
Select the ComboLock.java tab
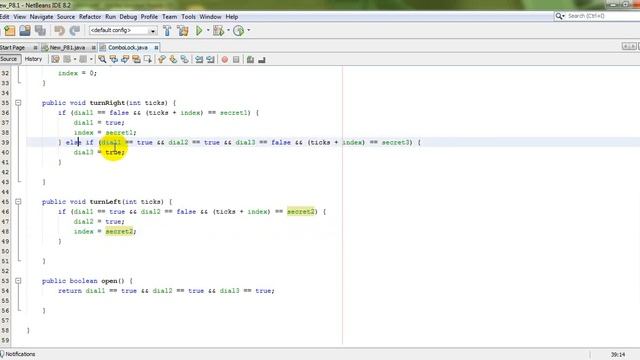pos(128,48)
